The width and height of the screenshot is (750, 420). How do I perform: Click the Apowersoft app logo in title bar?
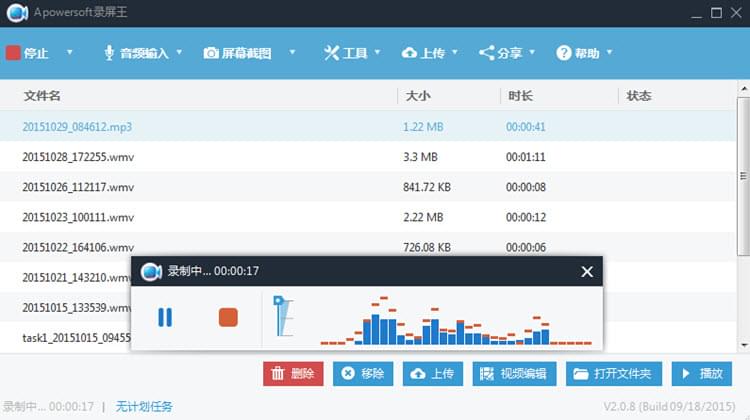tap(17, 12)
